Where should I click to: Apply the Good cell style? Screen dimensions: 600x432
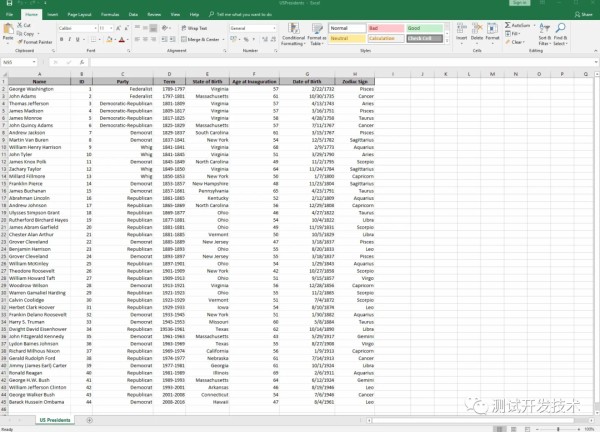coord(425,28)
